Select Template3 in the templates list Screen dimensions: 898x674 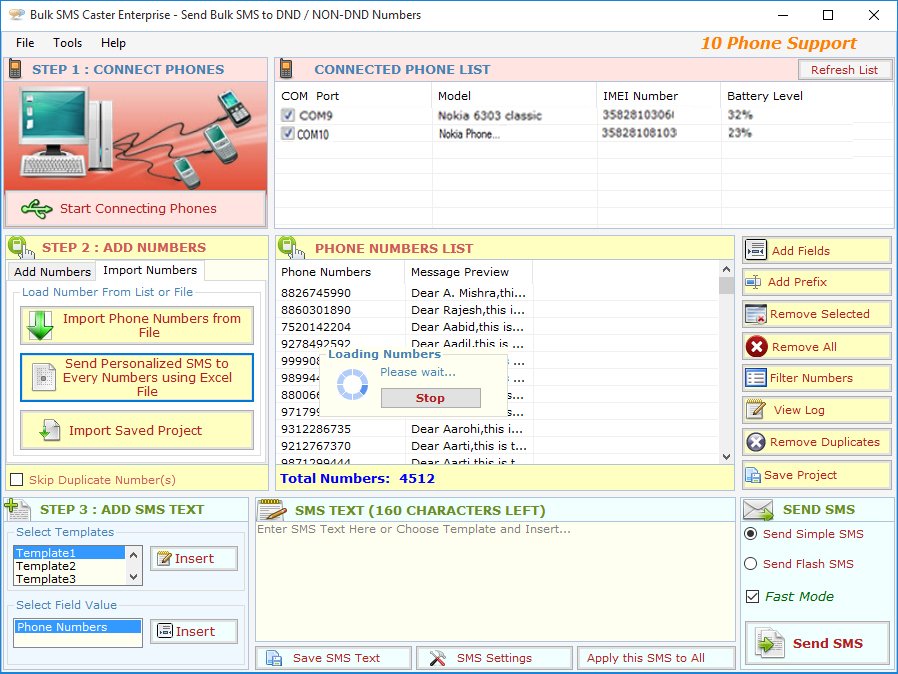(69, 579)
